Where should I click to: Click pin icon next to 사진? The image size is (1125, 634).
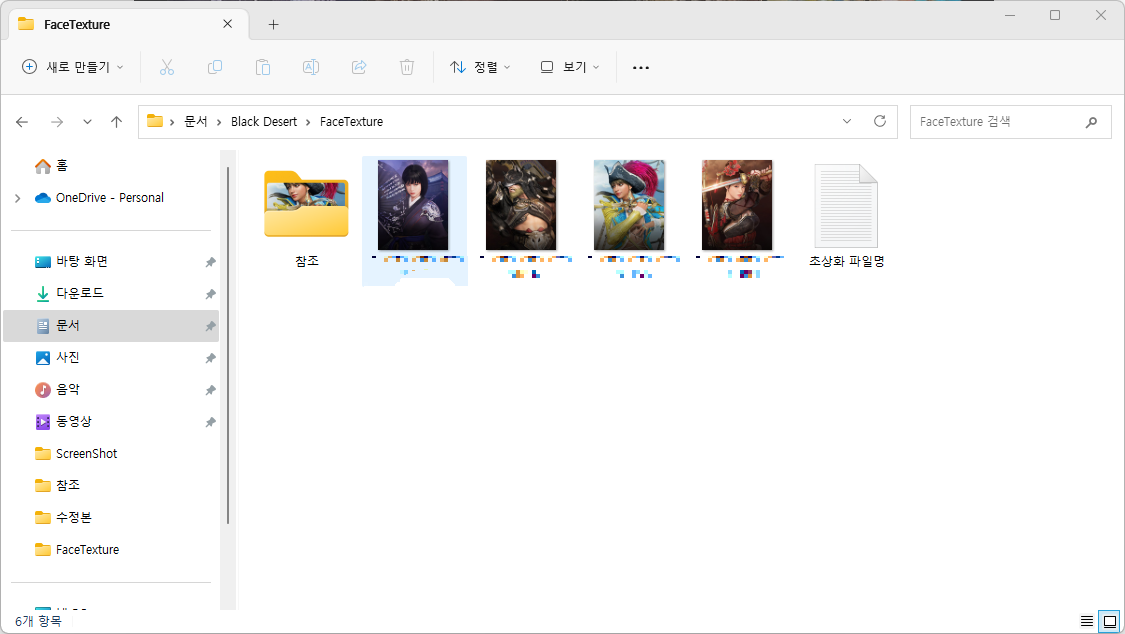(x=210, y=358)
